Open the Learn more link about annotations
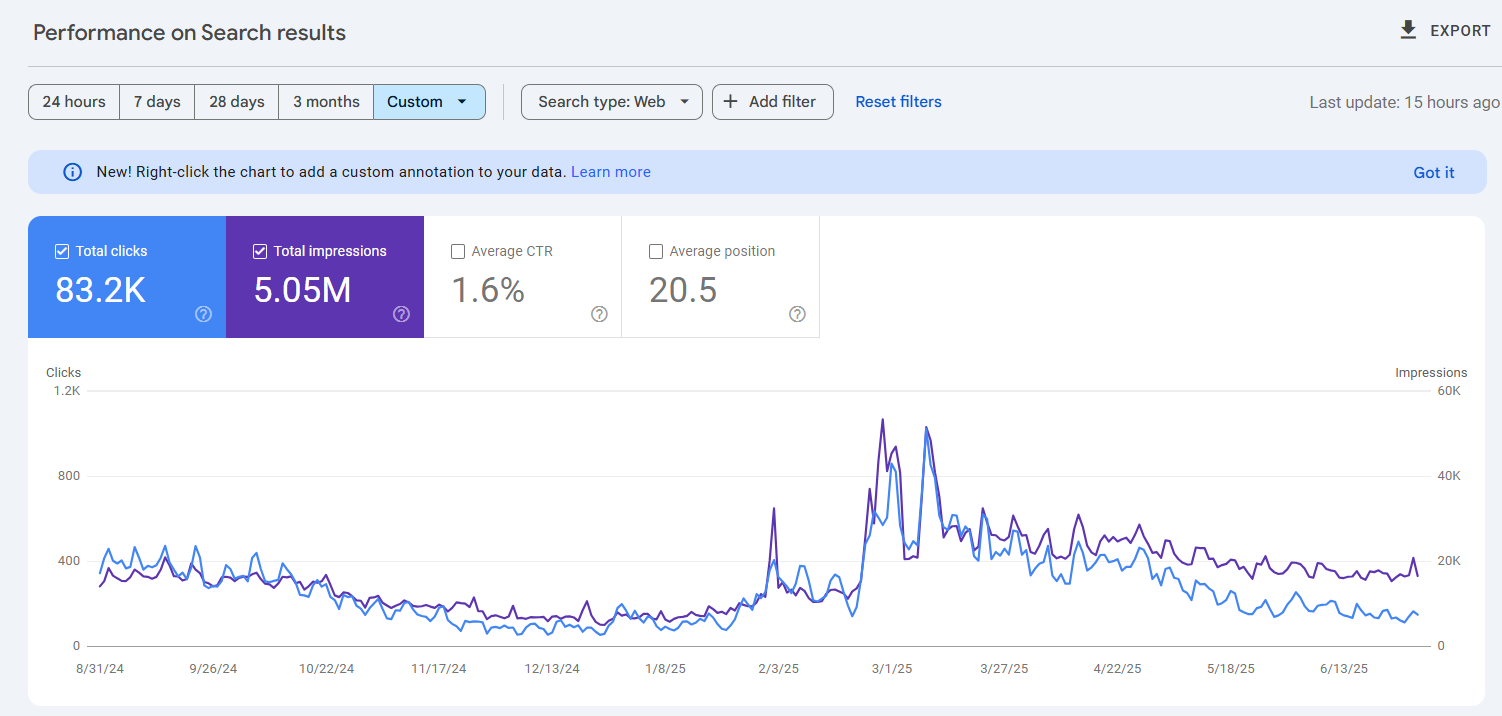This screenshot has width=1502, height=716. [x=610, y=171]
